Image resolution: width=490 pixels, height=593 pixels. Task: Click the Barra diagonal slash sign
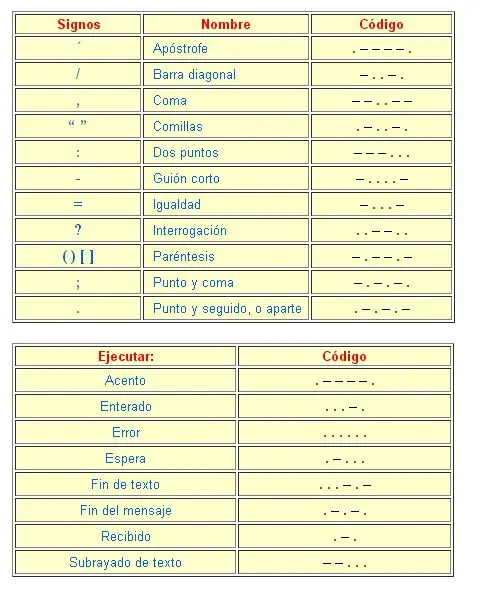(x=78, y=74)
